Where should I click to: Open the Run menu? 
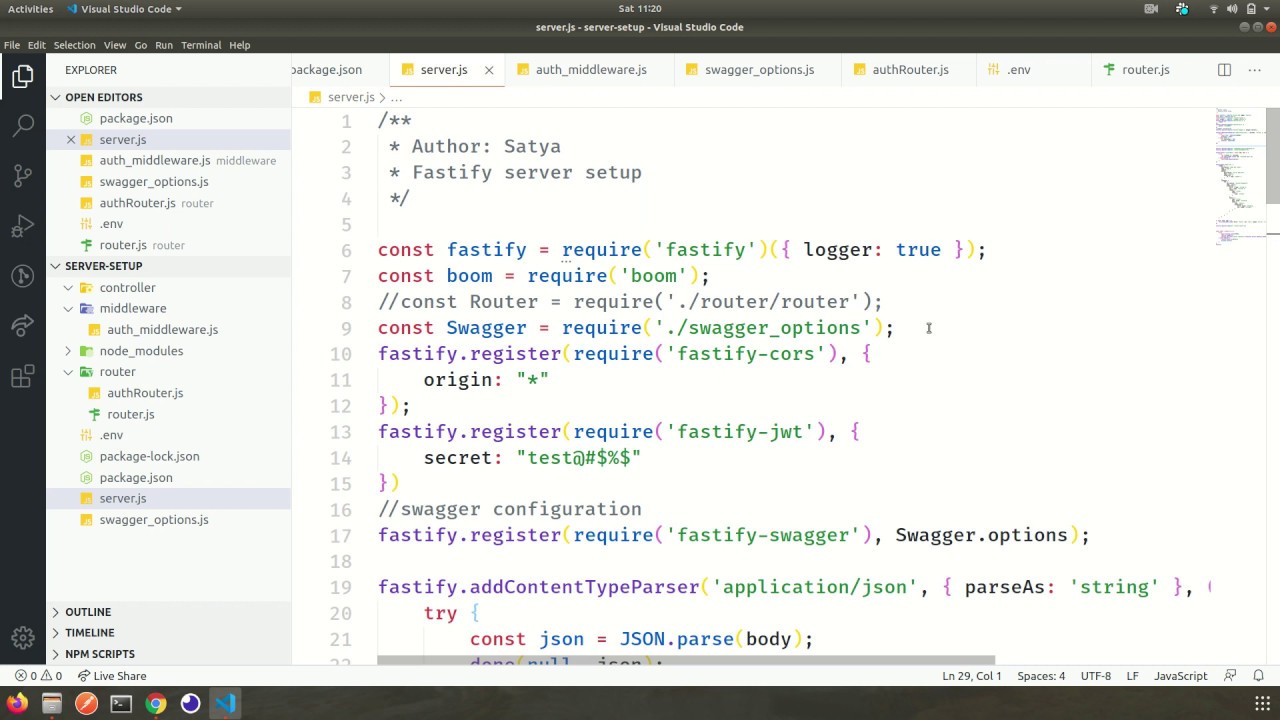tap(164, 45)
